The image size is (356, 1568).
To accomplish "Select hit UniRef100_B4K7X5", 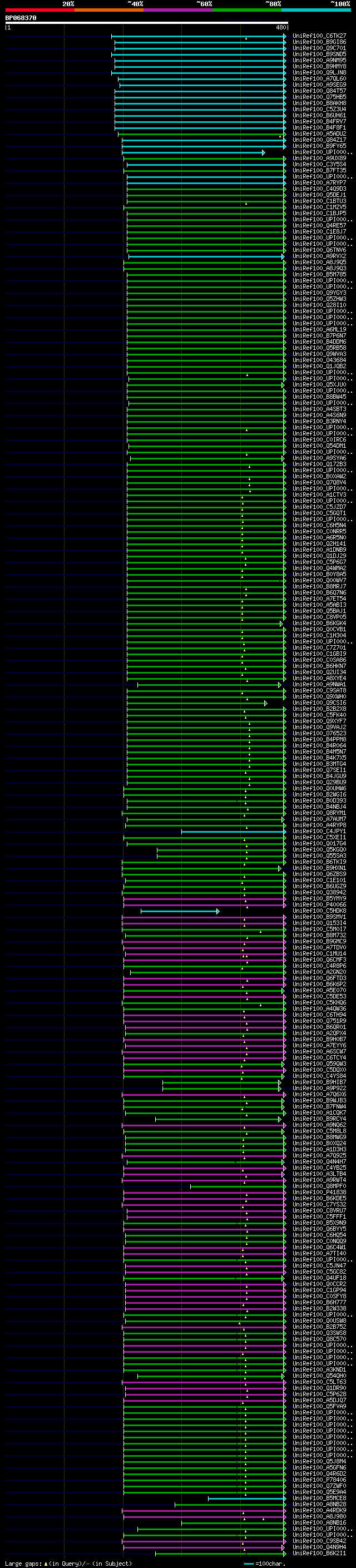I will tap(319, 759).
